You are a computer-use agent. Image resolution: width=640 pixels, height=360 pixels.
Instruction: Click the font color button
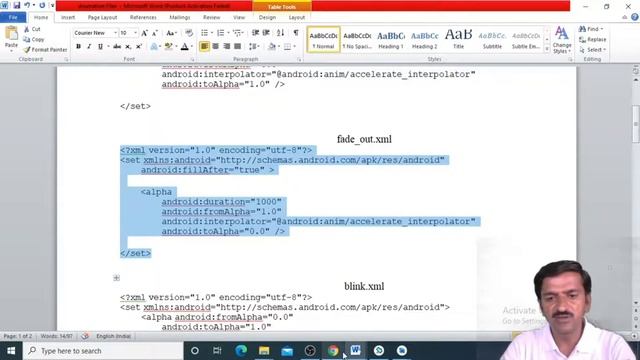(x=184, y=47)
